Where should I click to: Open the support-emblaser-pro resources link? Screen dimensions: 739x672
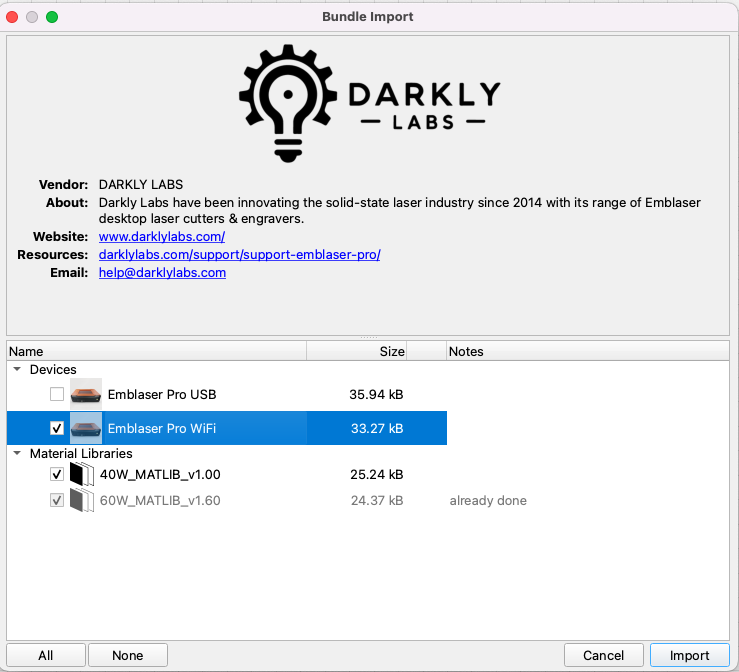[x=239, y=255]
